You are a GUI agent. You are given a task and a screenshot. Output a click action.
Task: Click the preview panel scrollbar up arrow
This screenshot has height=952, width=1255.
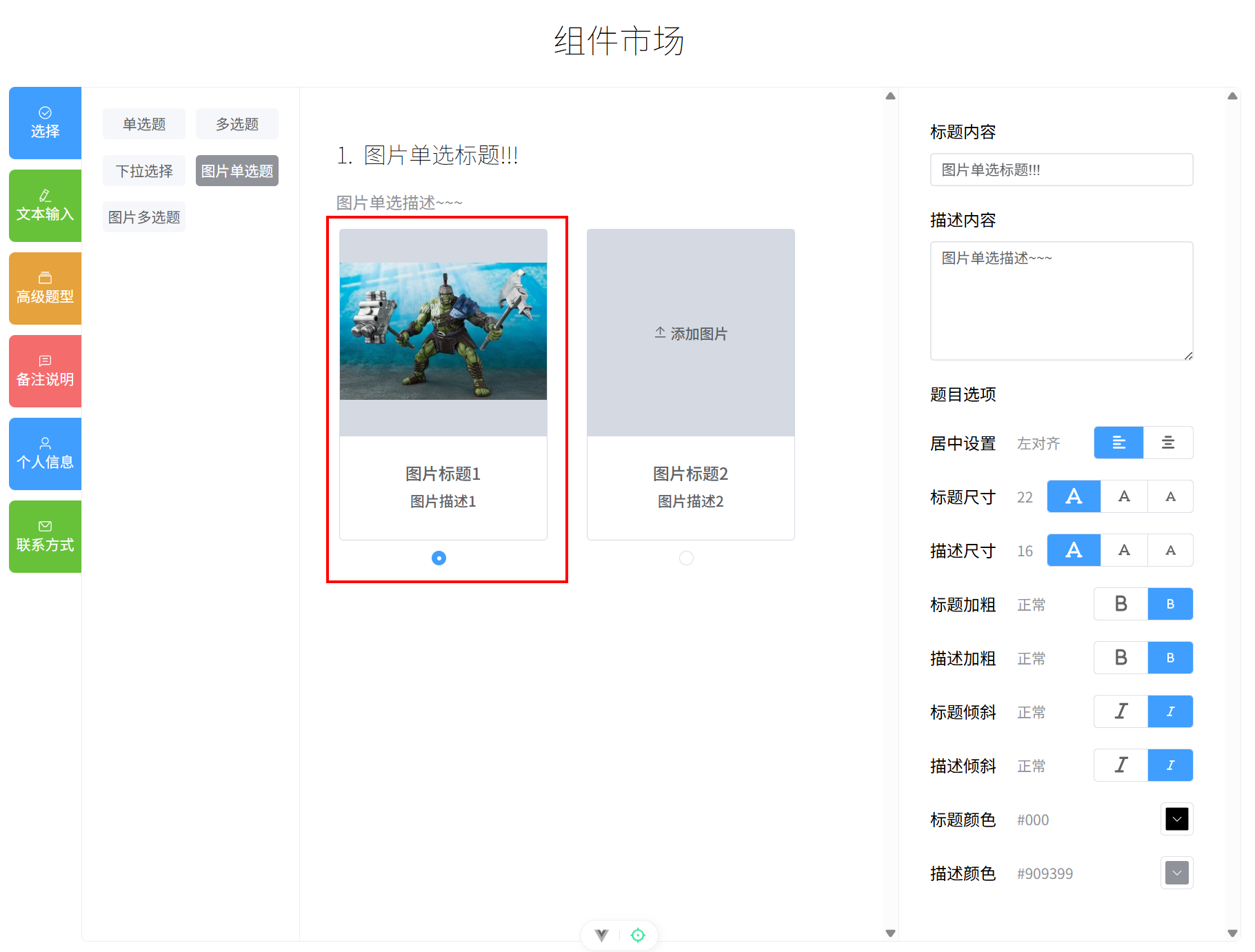pyautogui.click(x=890, y=96)
